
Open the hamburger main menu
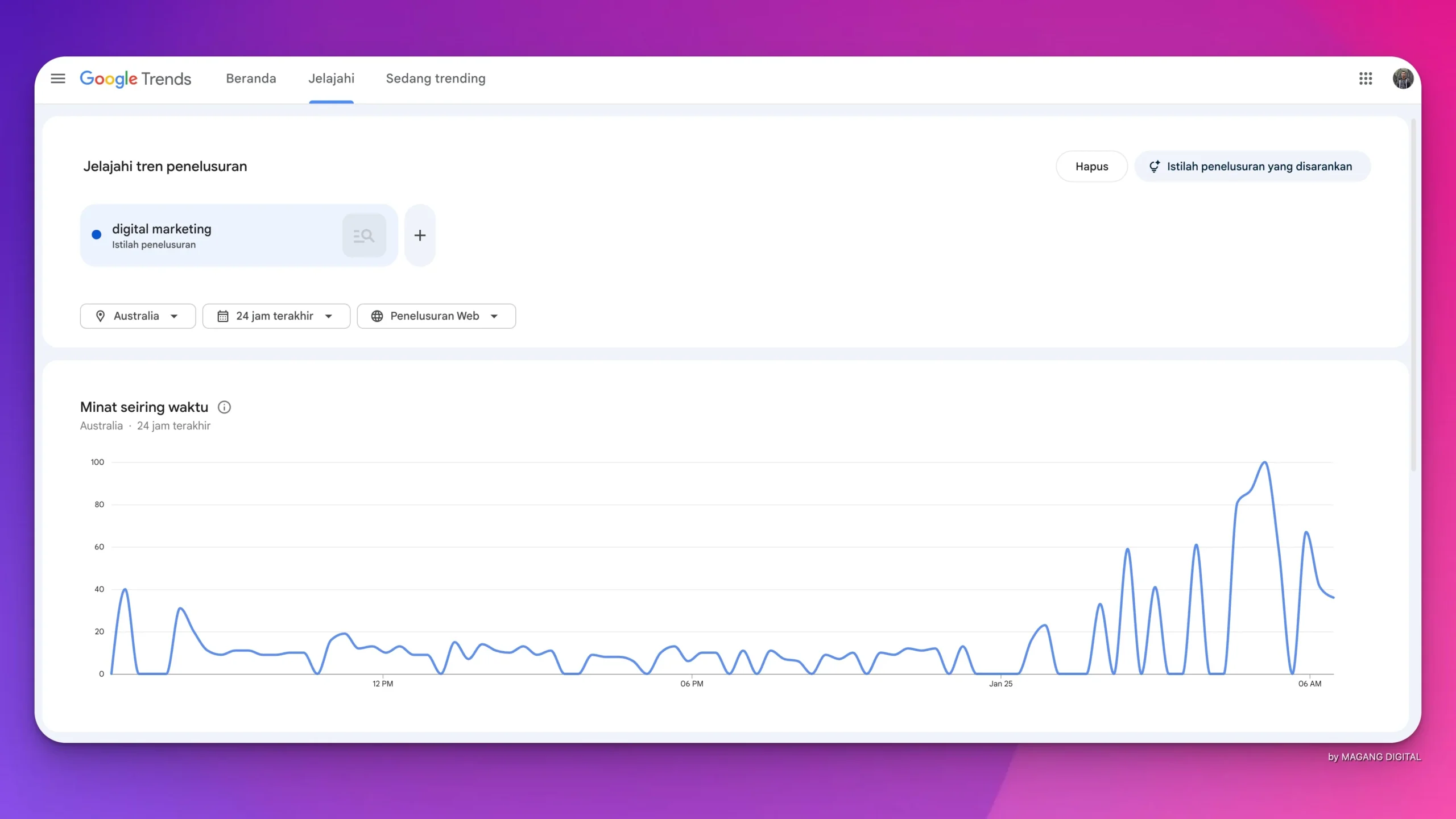58,78
